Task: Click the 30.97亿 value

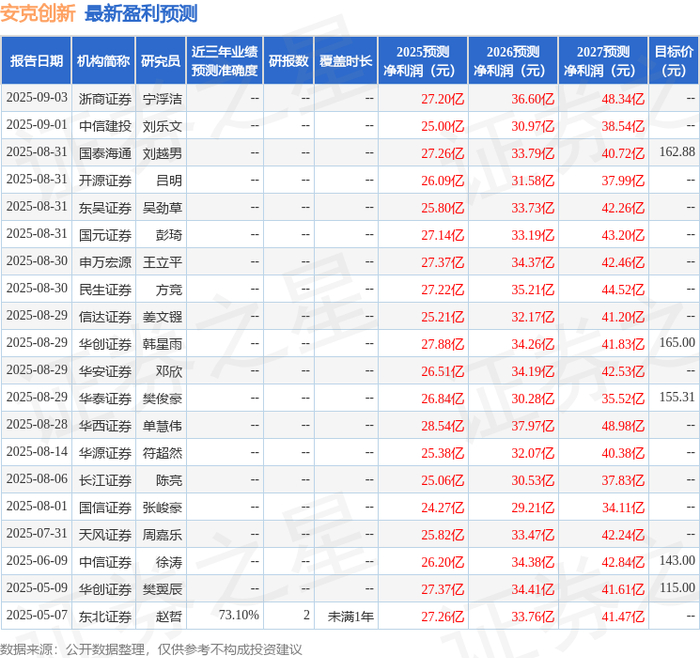Action: [x=533, y=126]
